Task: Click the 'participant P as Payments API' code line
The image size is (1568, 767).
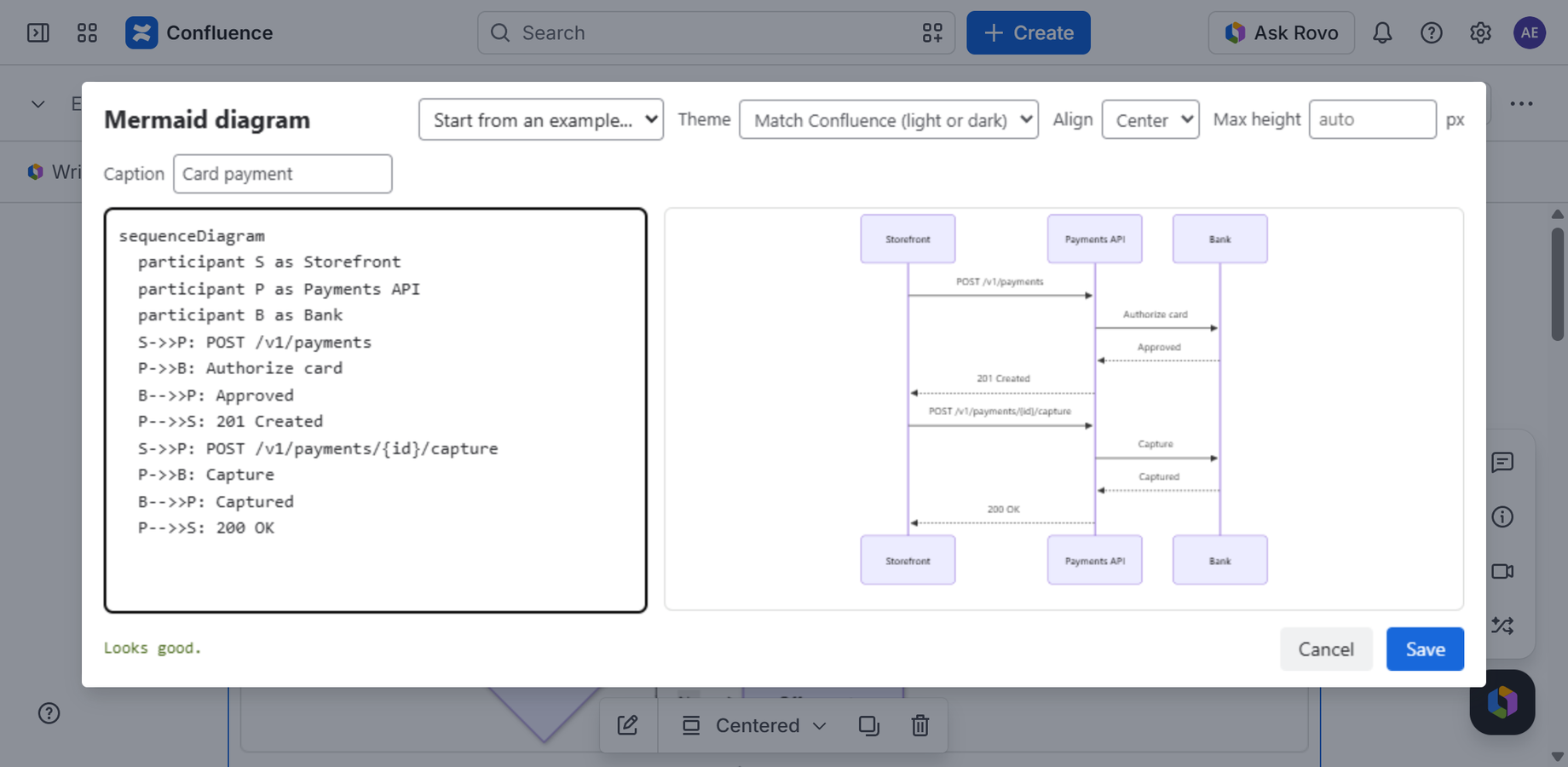Action: click(x=279, y=289)
